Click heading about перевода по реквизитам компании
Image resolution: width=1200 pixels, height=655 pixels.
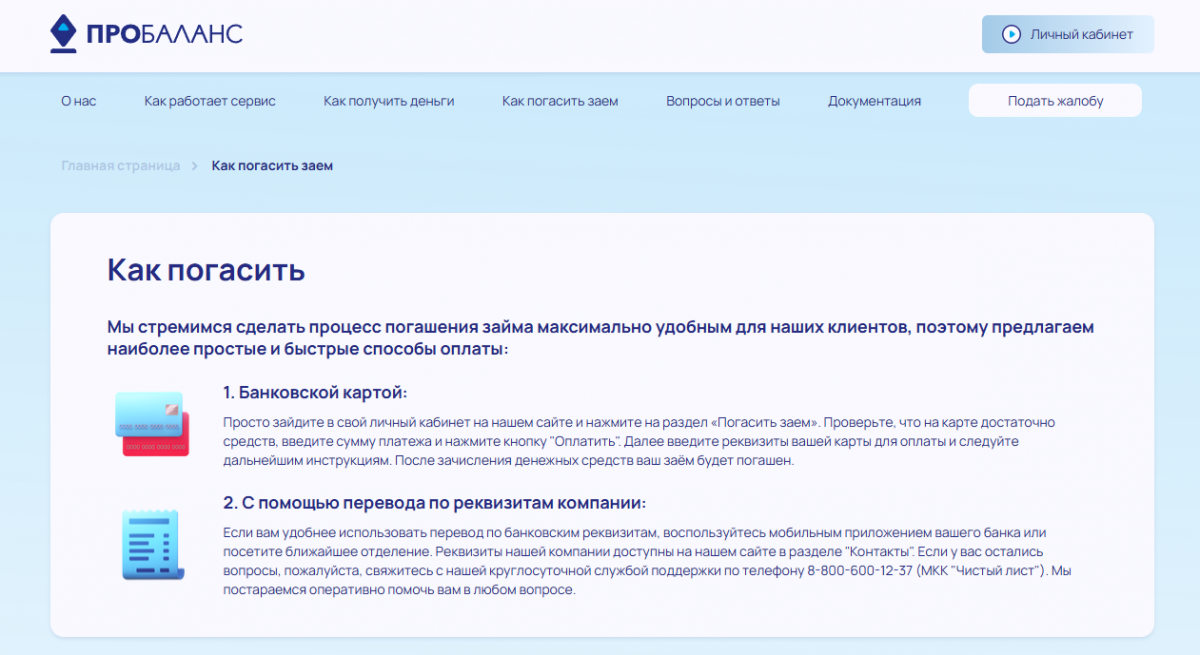[x=434, y=502]
